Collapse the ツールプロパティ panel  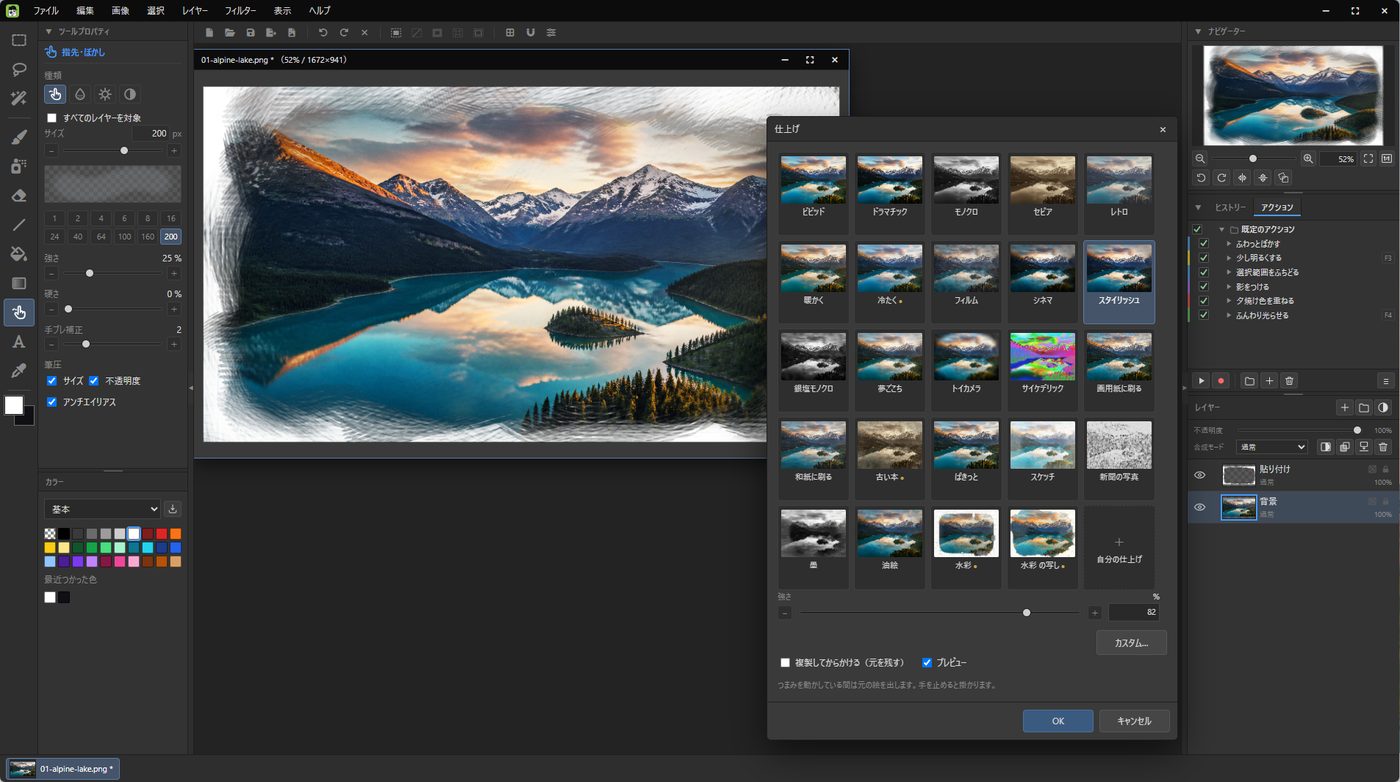[x=48, y=32]
